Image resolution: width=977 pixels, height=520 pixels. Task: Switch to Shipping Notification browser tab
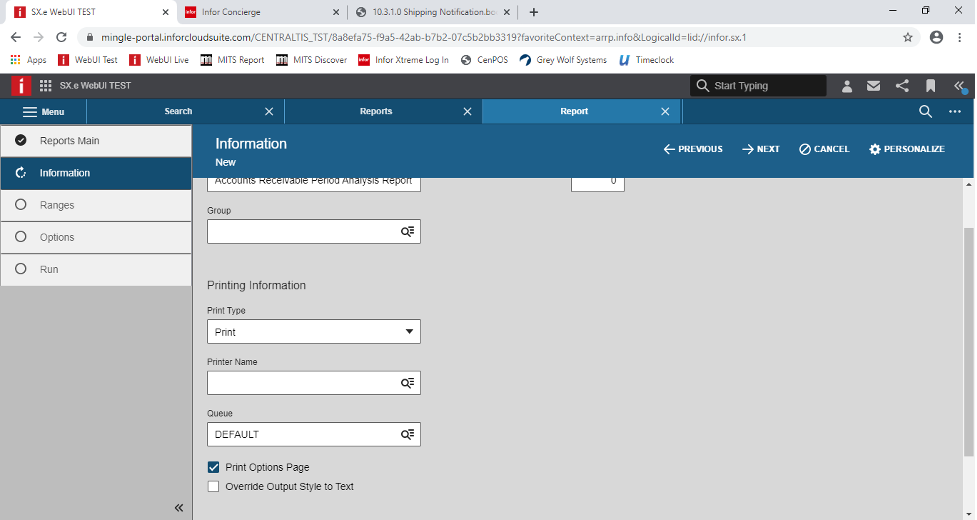pyautogui.click(x=433, y=12)
